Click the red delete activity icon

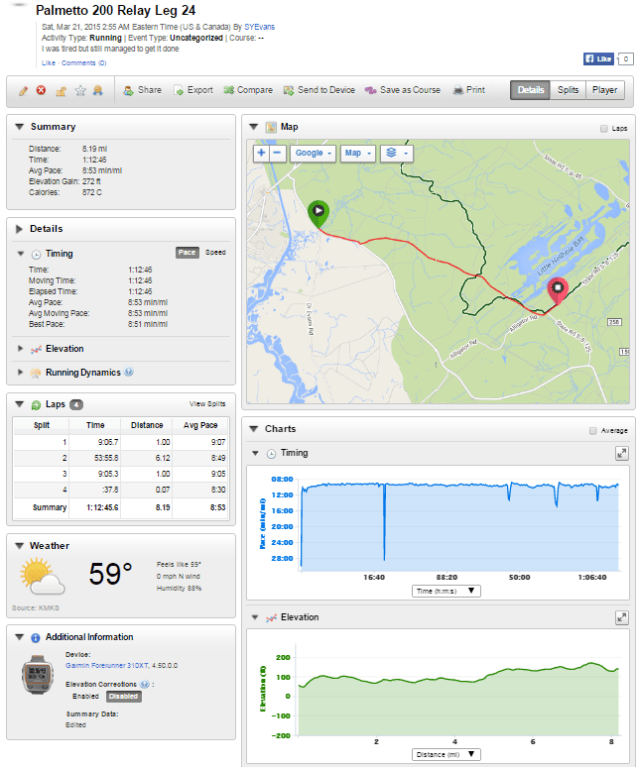[x=42, y=90]
